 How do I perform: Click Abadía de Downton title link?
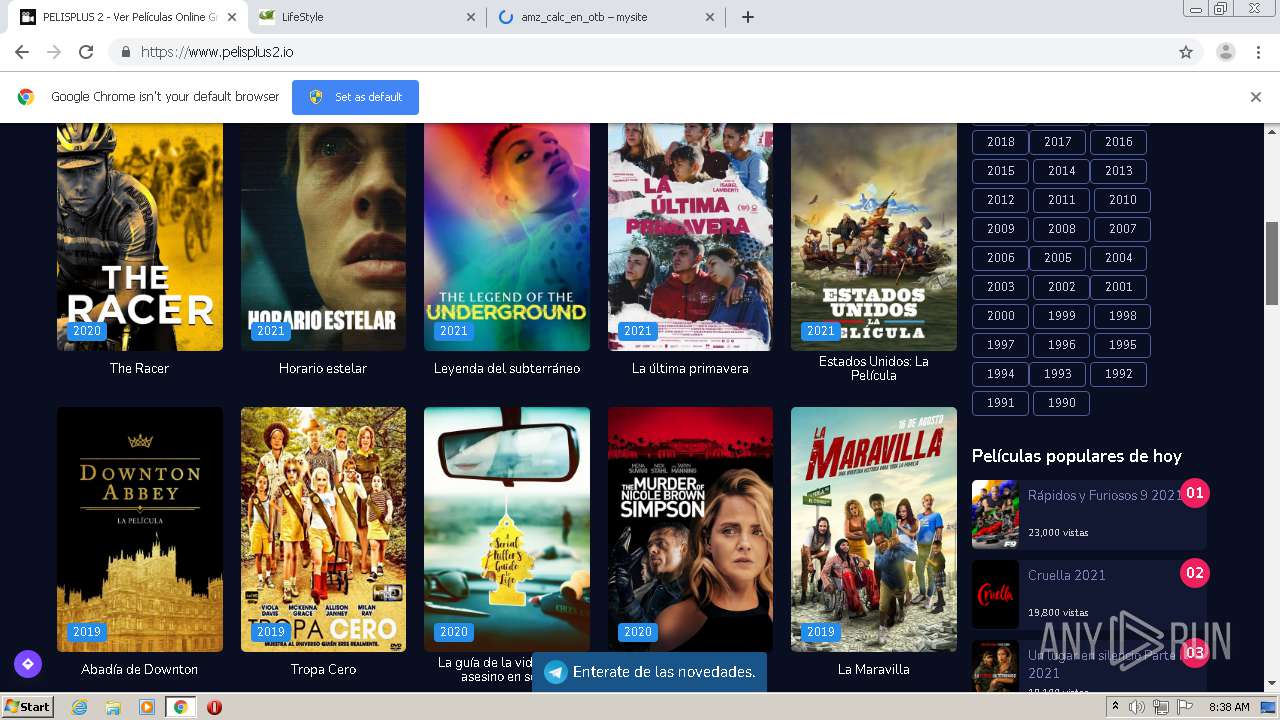139,669
